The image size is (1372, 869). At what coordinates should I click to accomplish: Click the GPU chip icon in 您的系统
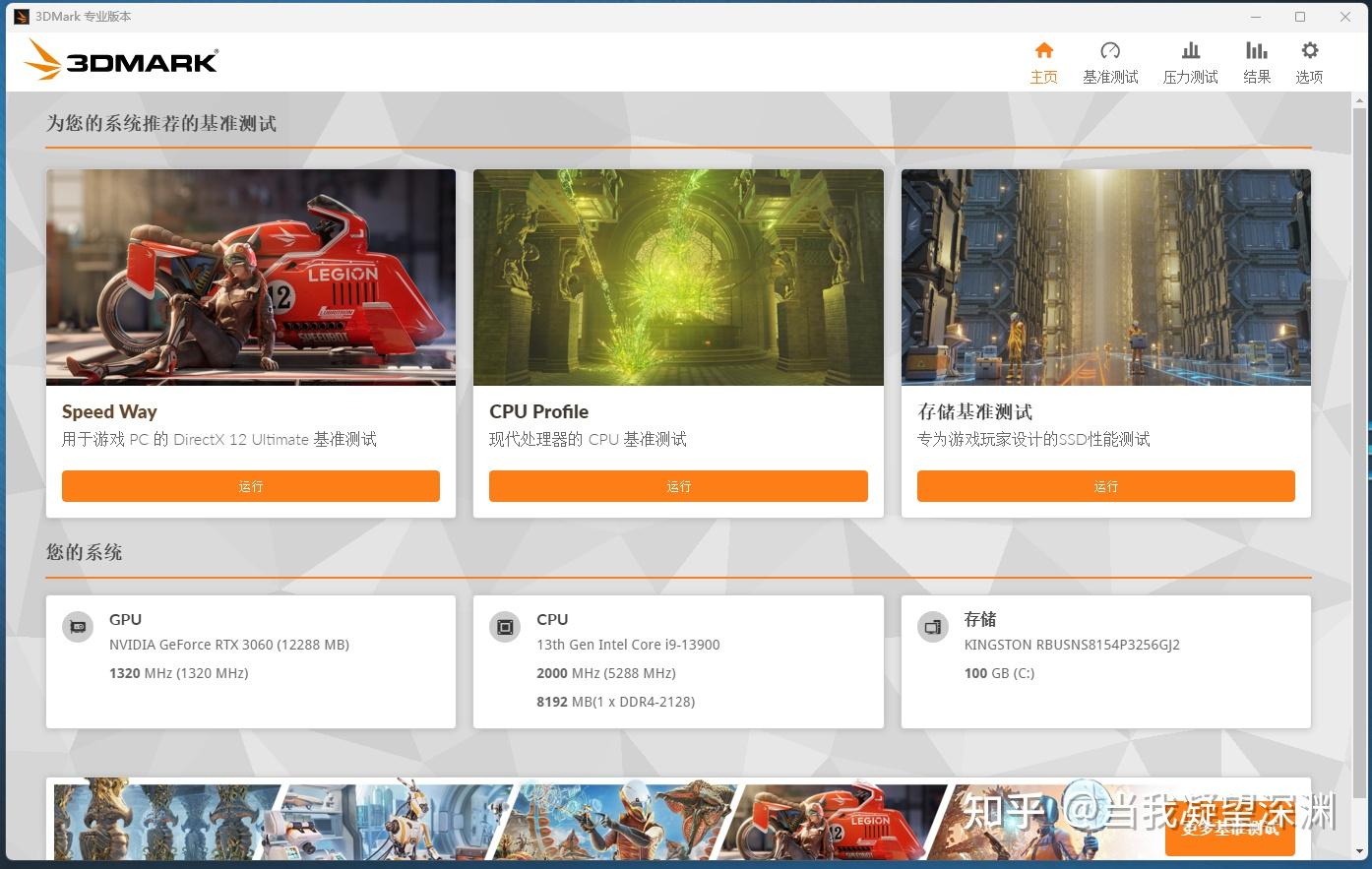click(77, 627)
